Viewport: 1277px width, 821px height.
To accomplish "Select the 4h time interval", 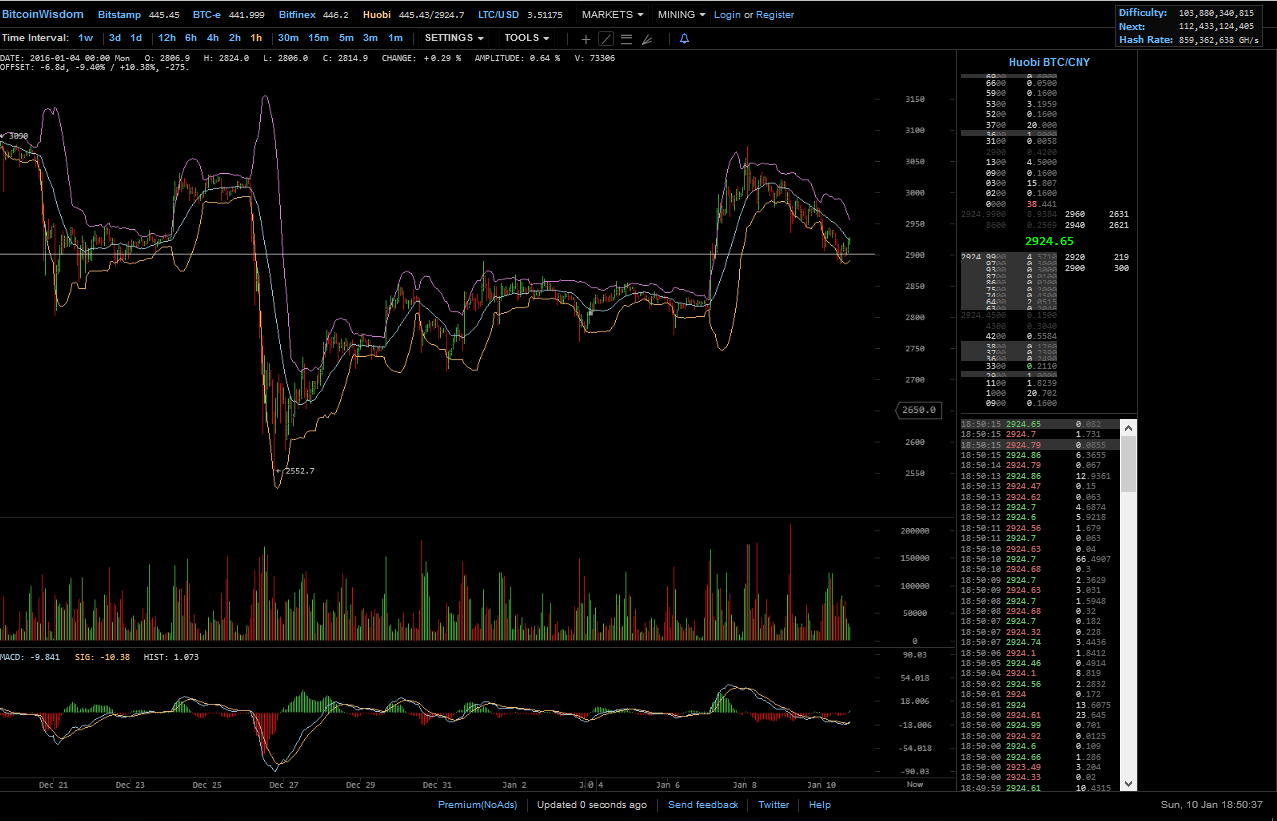I will pos(213,38).
